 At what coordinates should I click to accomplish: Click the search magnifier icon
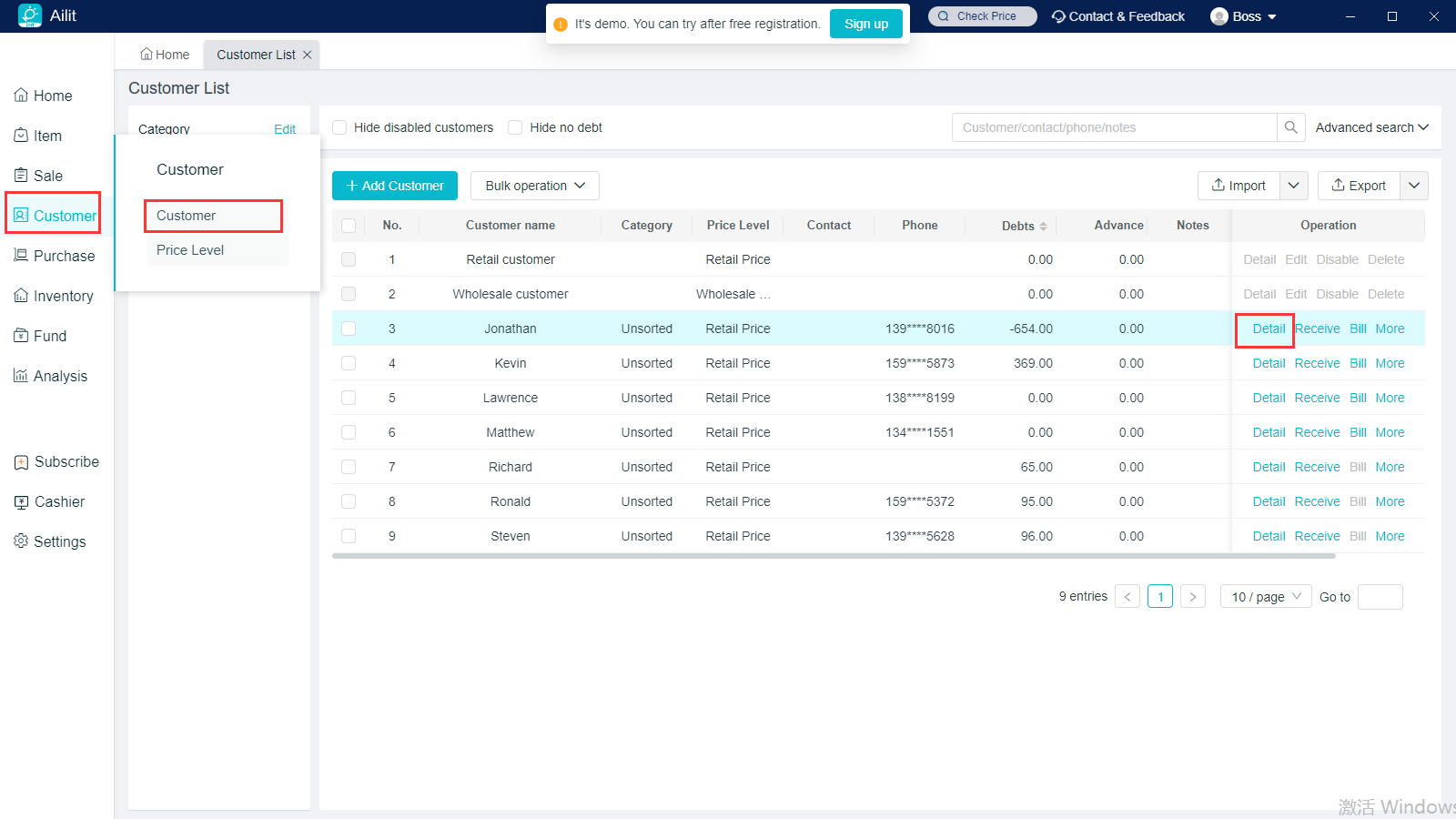coord(1290,127)
